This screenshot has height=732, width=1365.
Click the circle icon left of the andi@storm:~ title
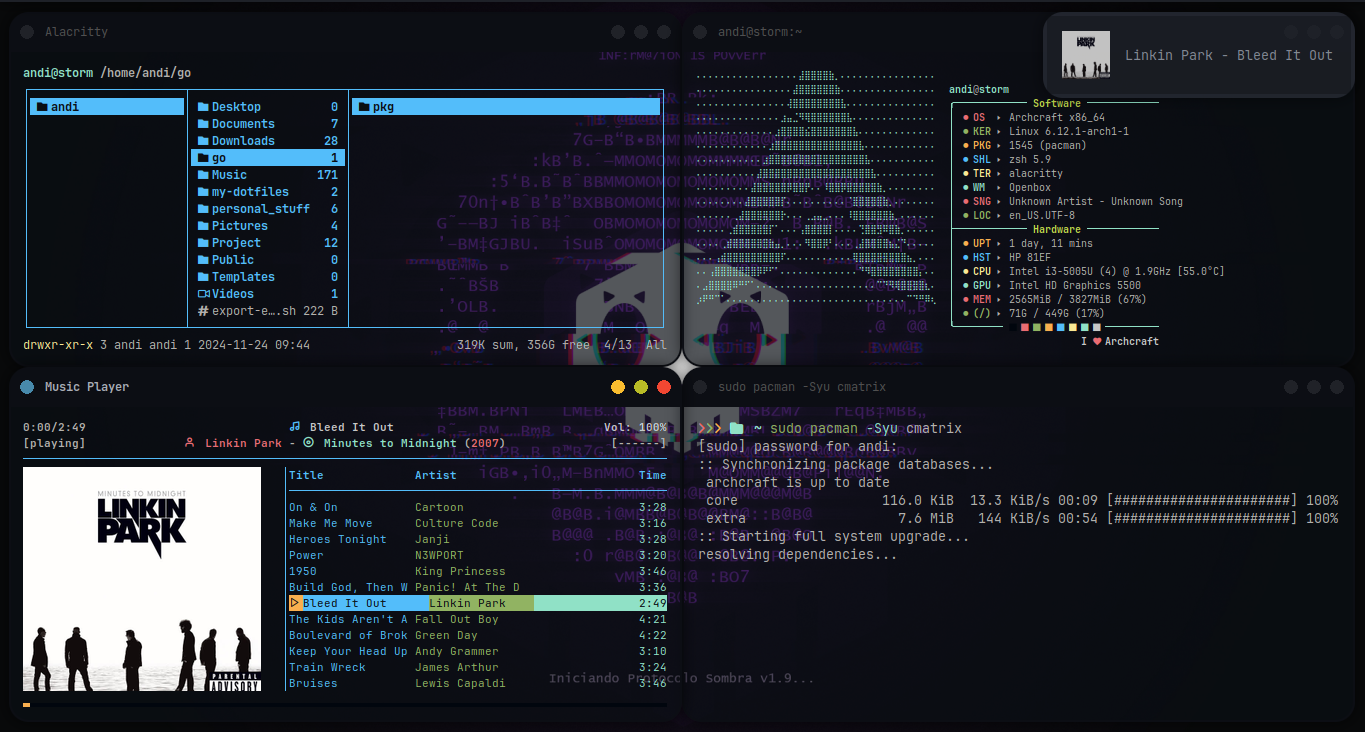(700, 32)
